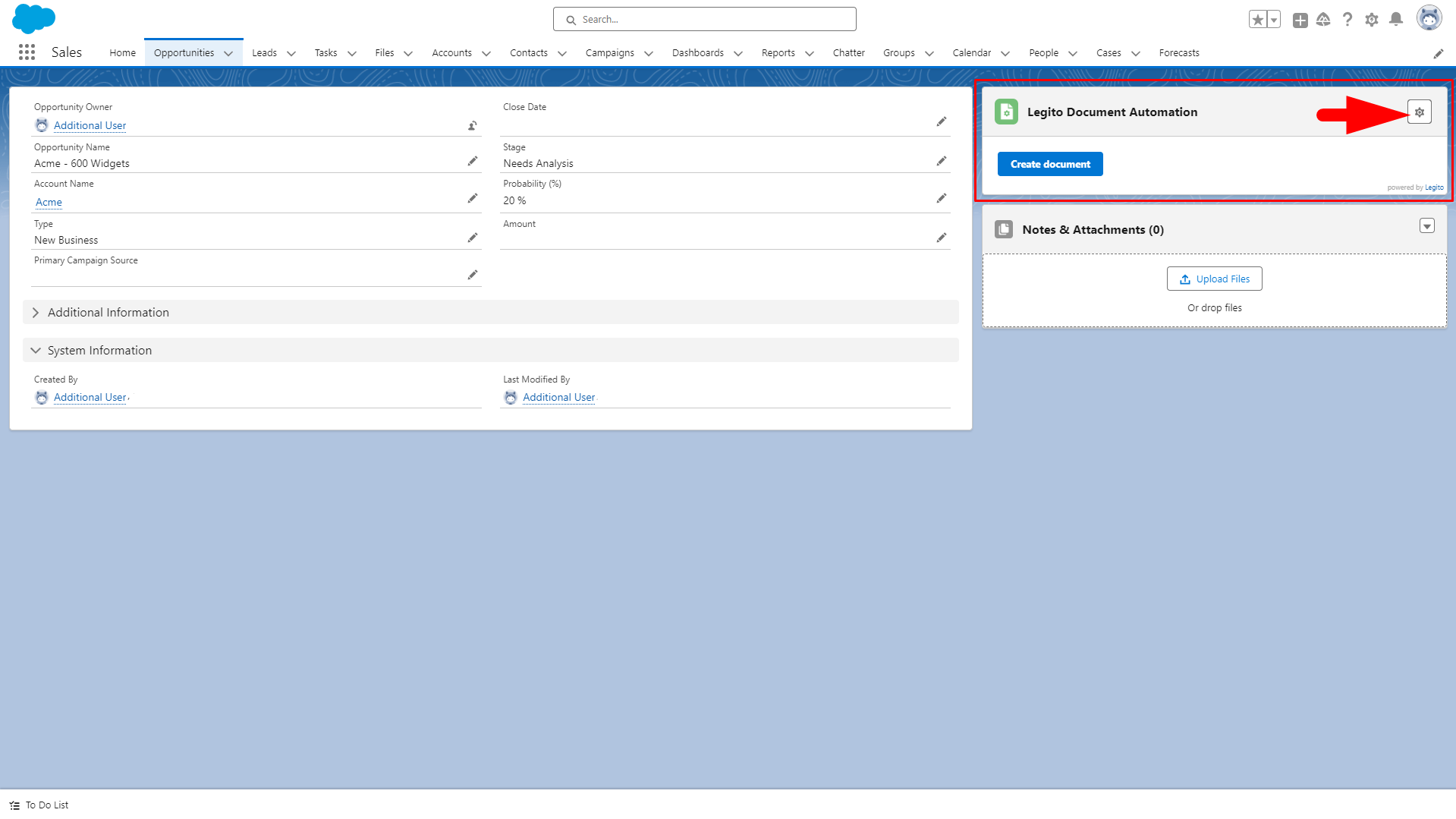This screenshot has width=1456, height=819.
Task: Switch to the Opportunities tab
Action: 184,52
